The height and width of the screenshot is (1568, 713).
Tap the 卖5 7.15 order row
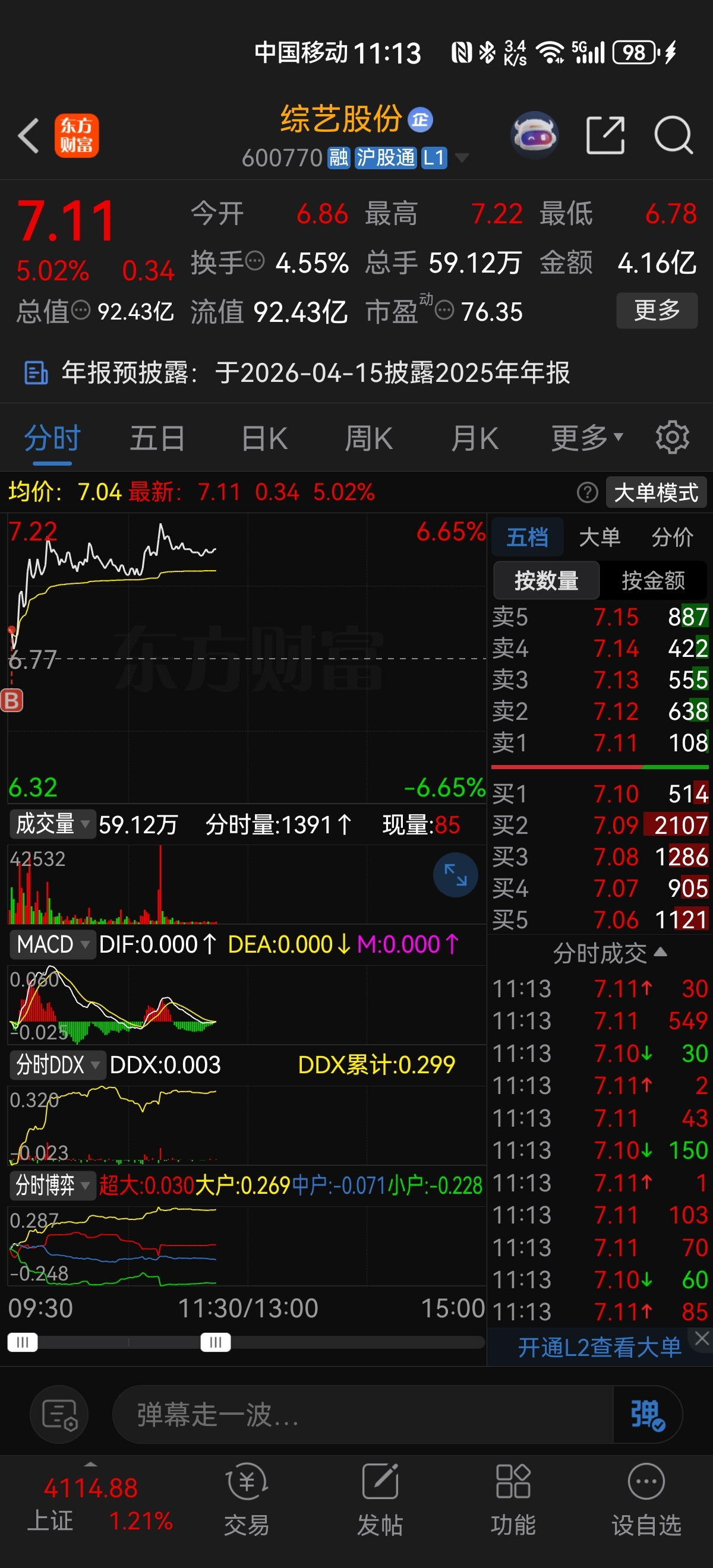(x=600, y=617)
